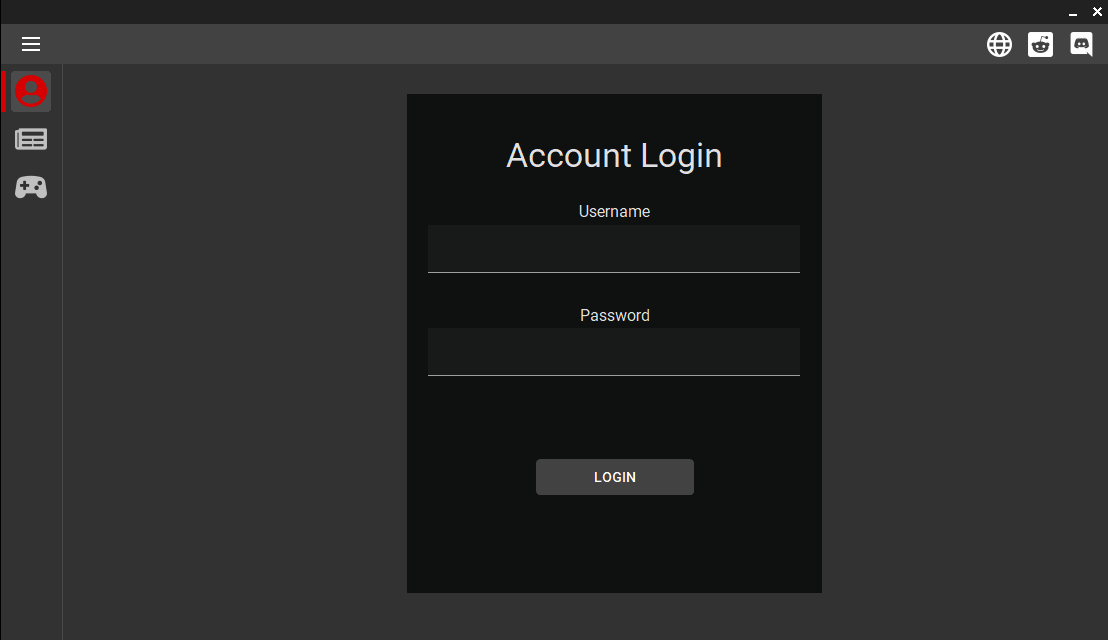
Task: Click empty toolbar space beside hamburger menu
Action: [400, 44]
